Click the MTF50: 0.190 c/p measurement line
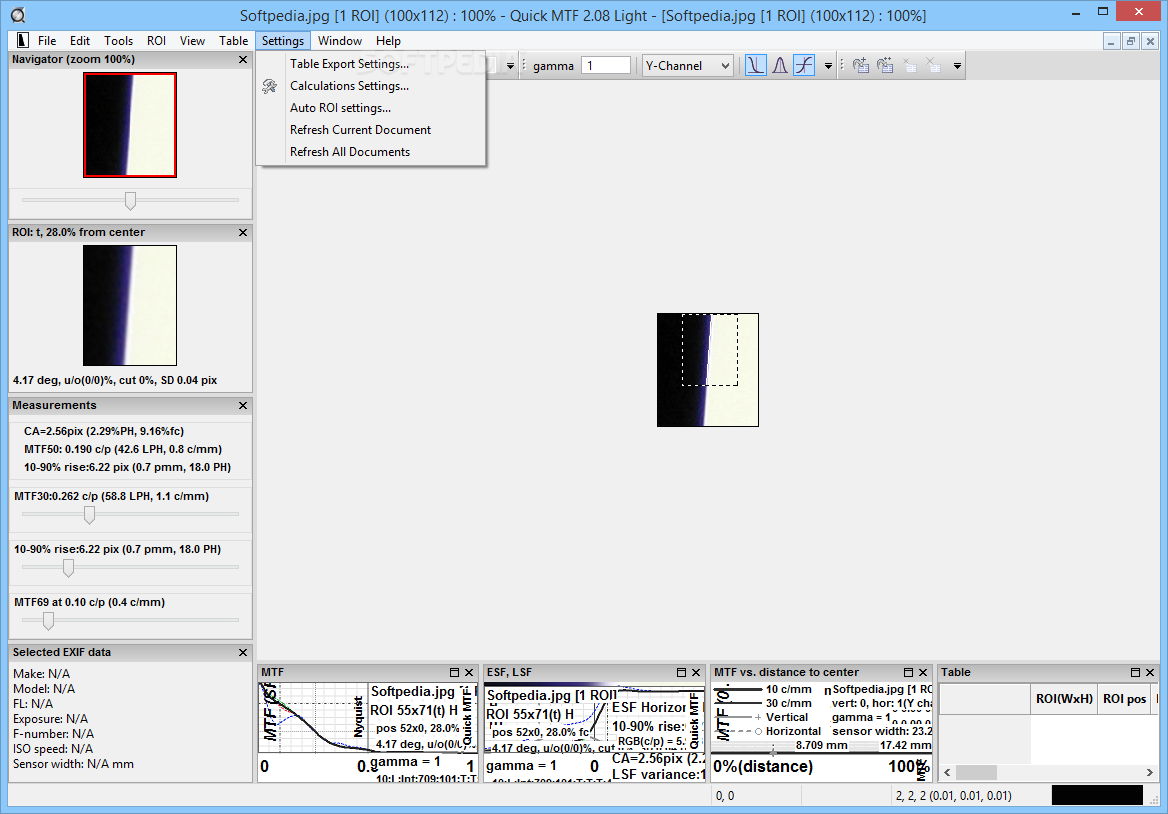 [x=123, y=449]
